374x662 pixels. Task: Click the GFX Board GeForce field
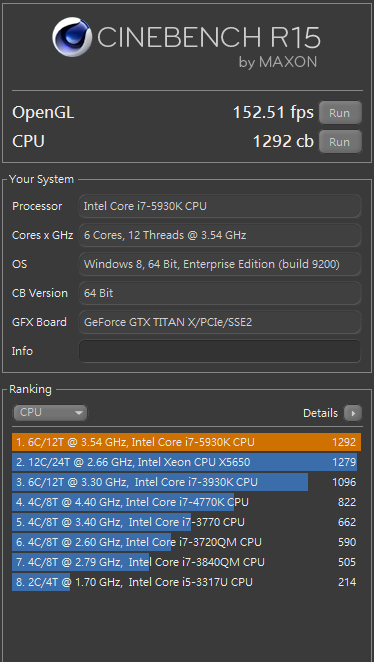[220, 322]
